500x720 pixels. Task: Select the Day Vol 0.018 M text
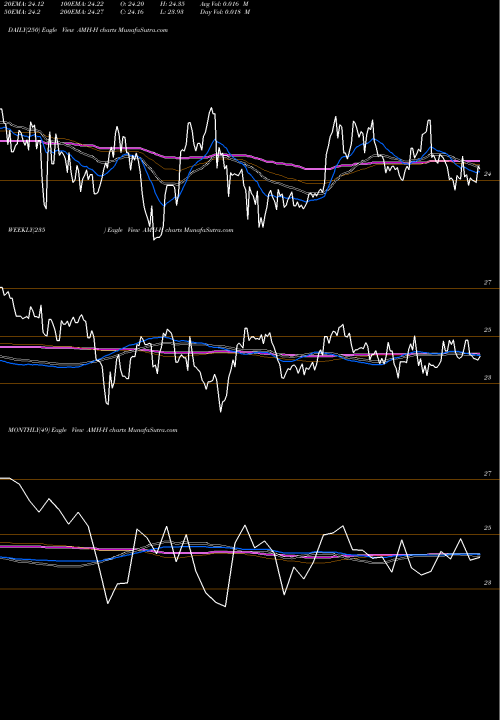225,11
